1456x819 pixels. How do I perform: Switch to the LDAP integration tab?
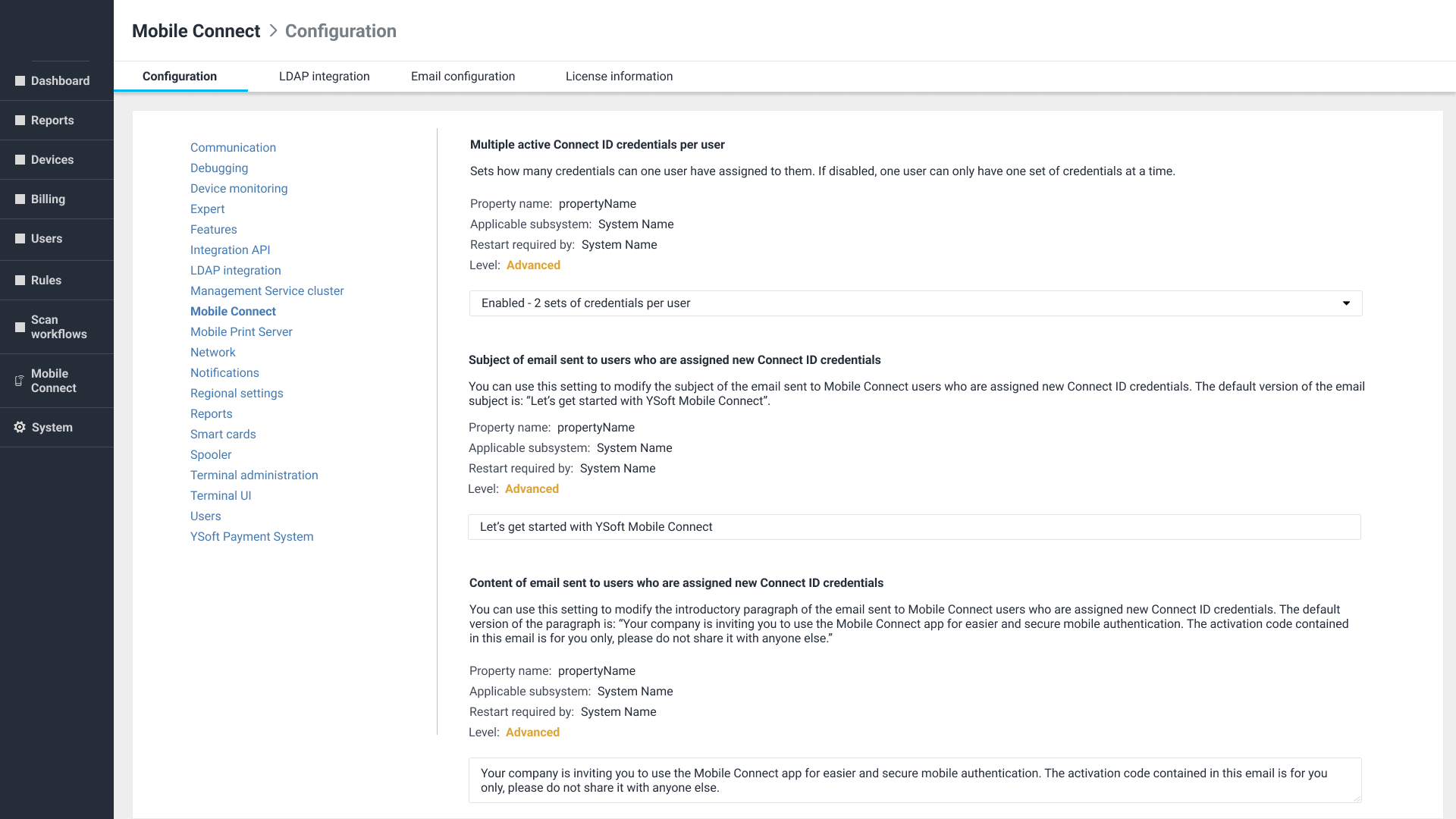[x=324, y=77]
